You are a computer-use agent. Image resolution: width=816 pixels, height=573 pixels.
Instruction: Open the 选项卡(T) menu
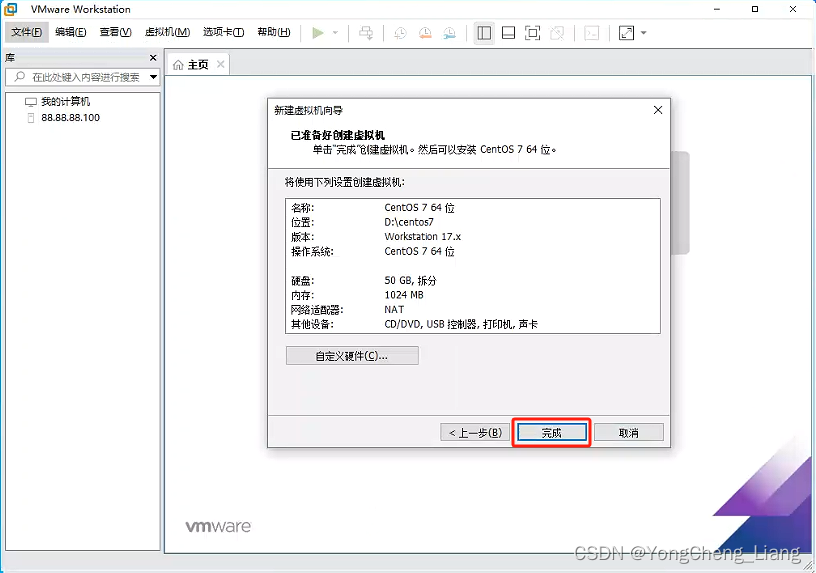(224, 32)
